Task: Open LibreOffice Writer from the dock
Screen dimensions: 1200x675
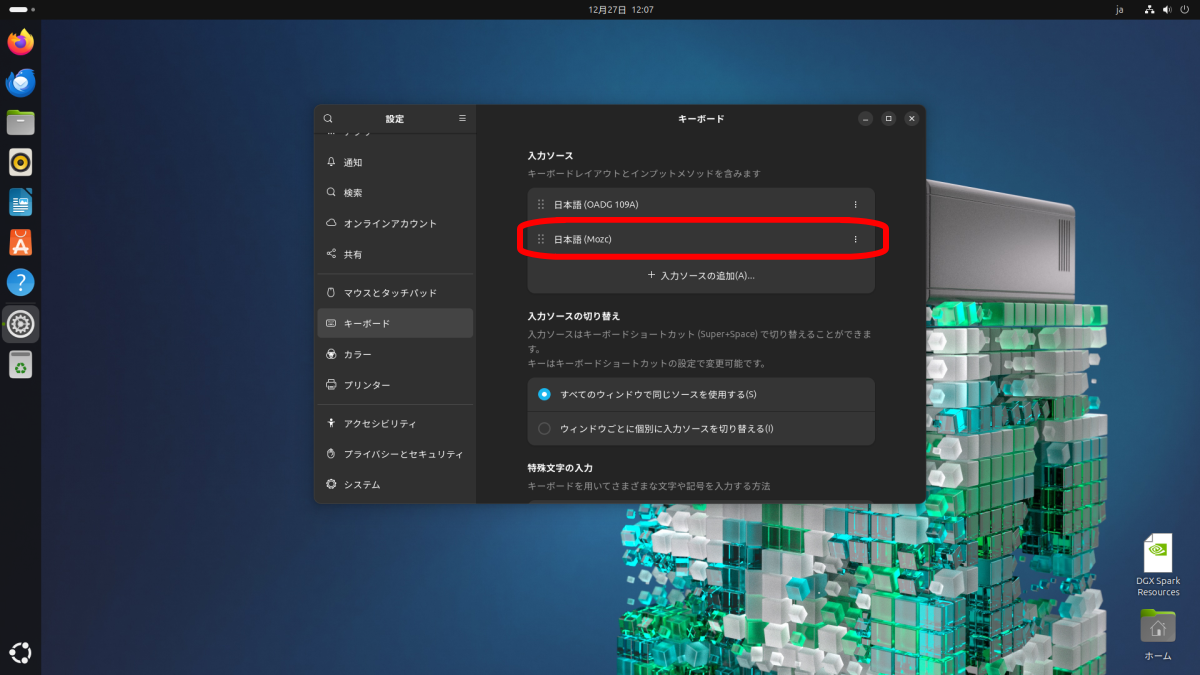Action: point(21,202)
